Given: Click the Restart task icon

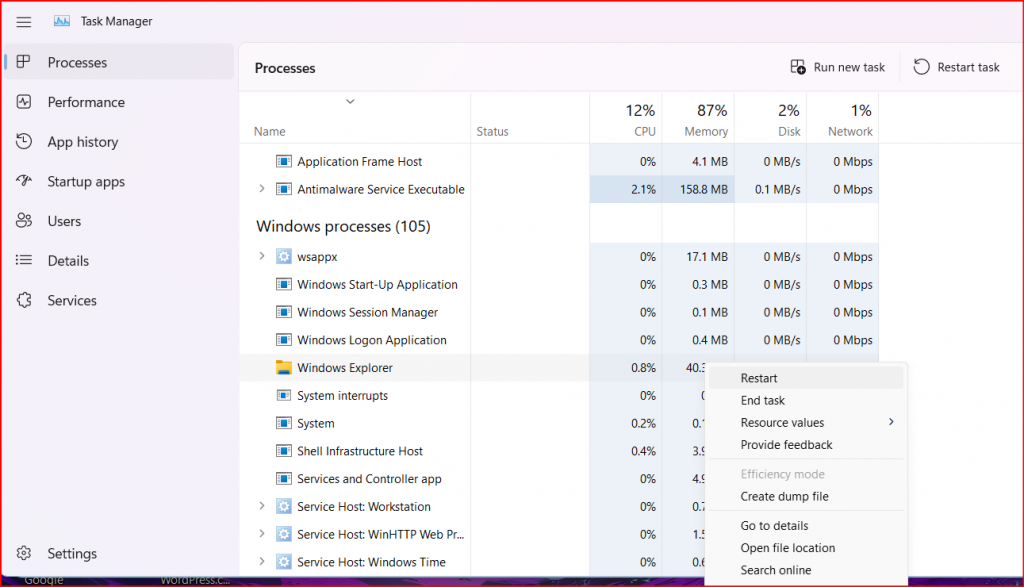Looking at the screenshot, I should point(921,67).
